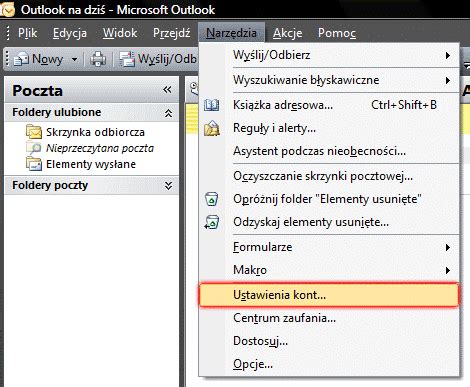Collapse the Foldery ulubione section

tap(169, 113)
